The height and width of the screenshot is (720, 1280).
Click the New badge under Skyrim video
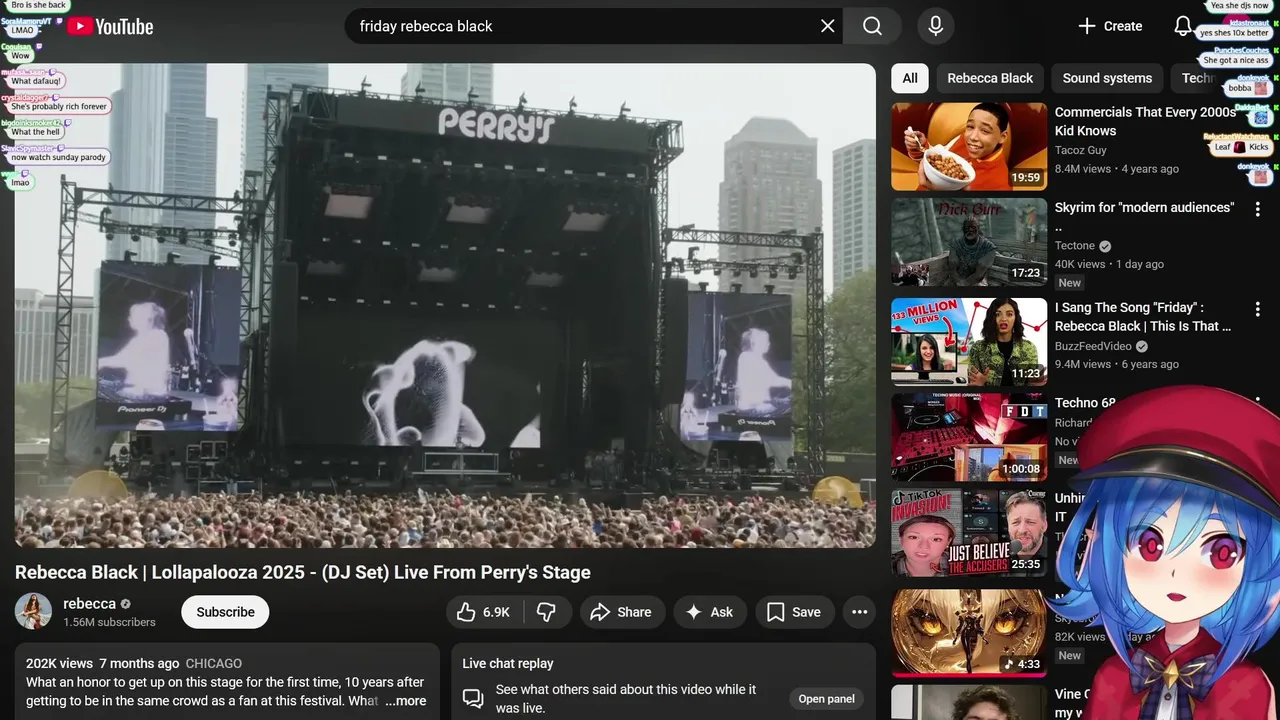[1070, 283]
